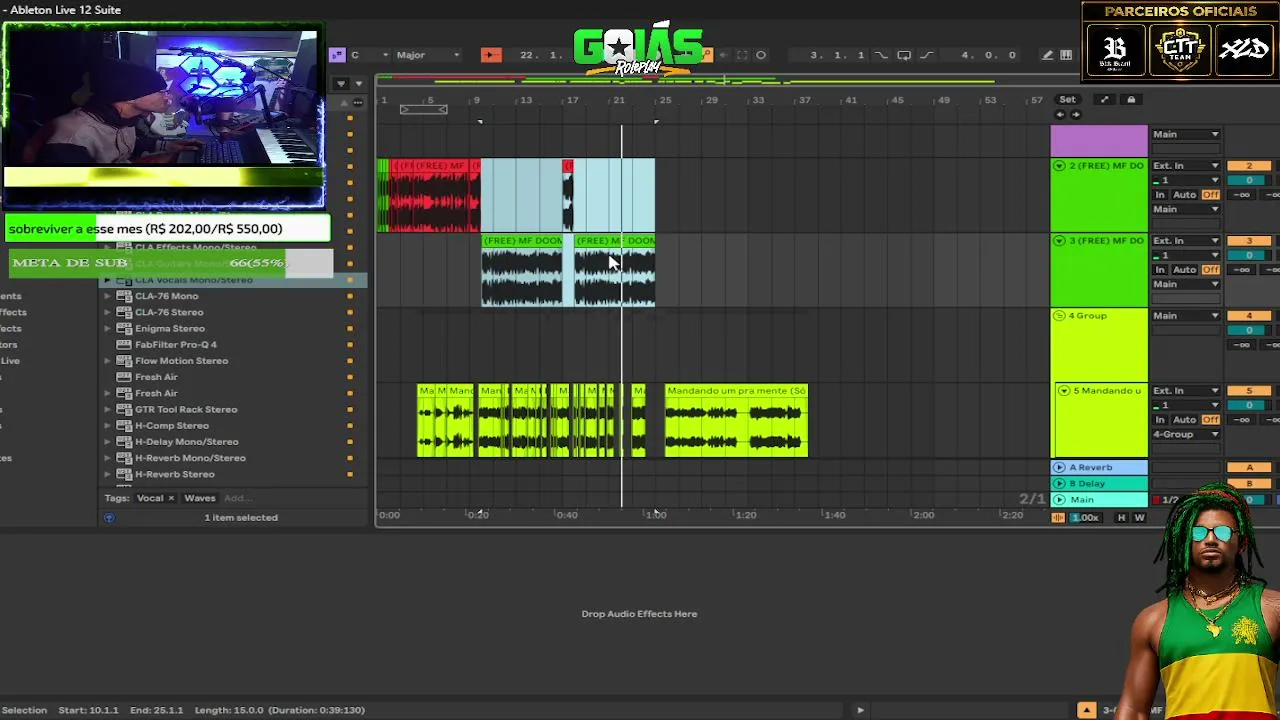Click the Enigma Stereo plugin icon
The image size is (1280, 720).
point(124,328)
